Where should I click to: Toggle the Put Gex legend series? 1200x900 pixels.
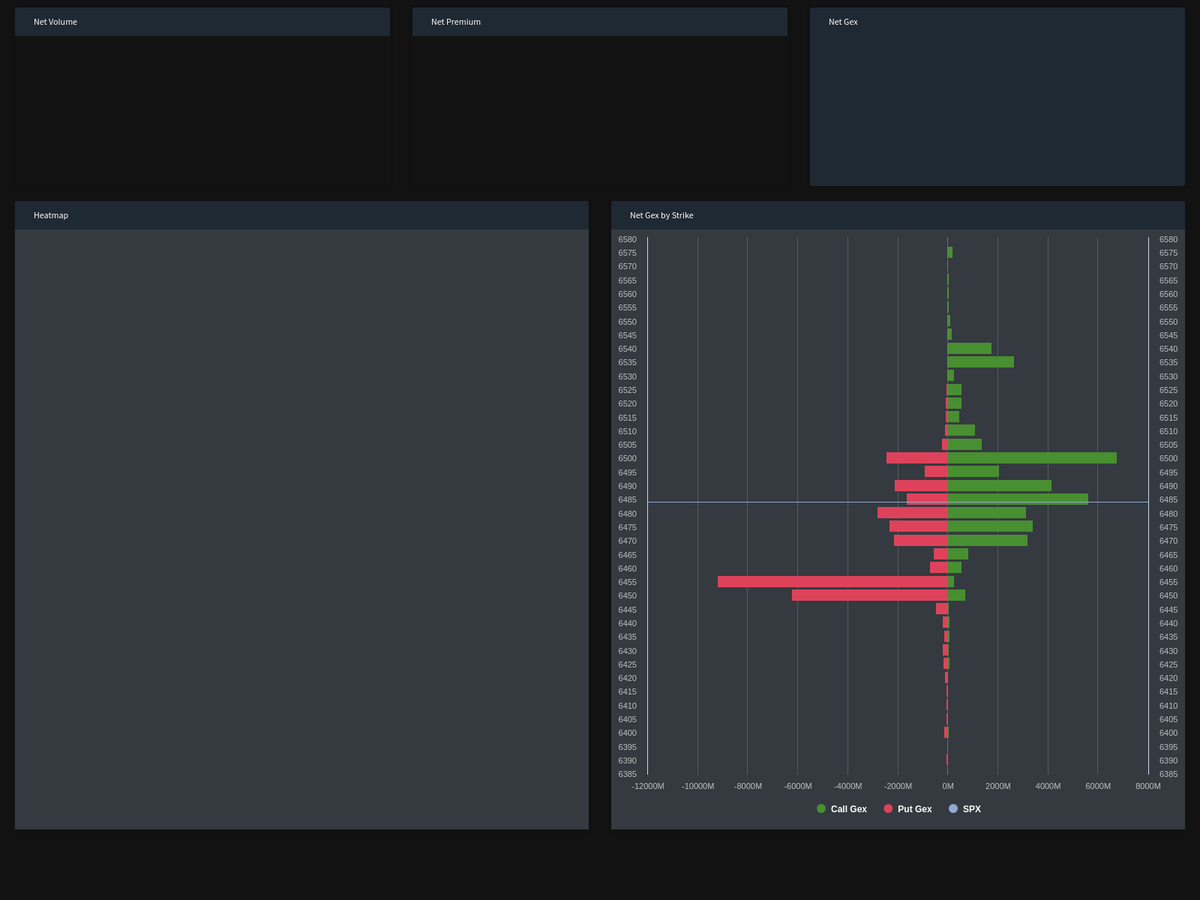[908, 809]
